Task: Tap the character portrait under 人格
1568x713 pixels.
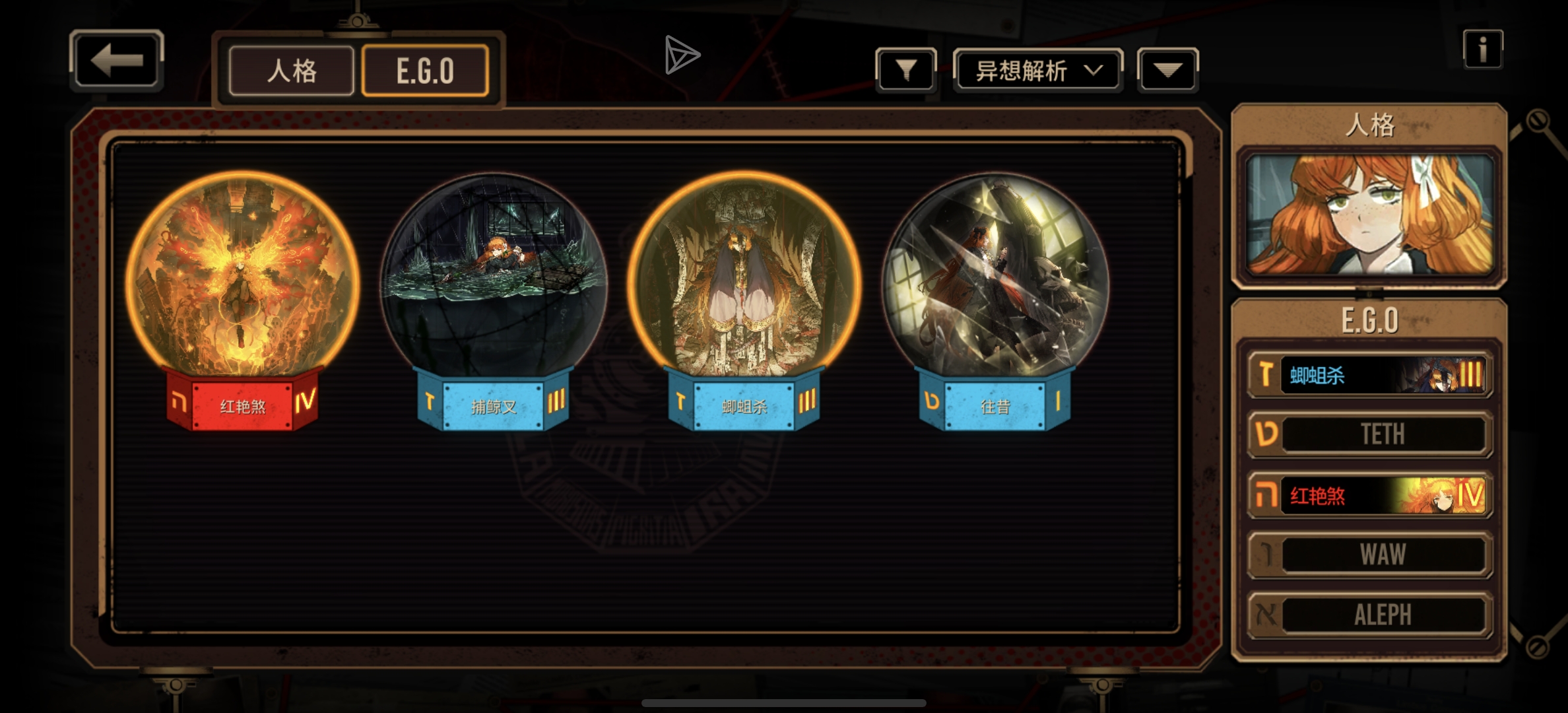Action: click(x=1369, y=216)
